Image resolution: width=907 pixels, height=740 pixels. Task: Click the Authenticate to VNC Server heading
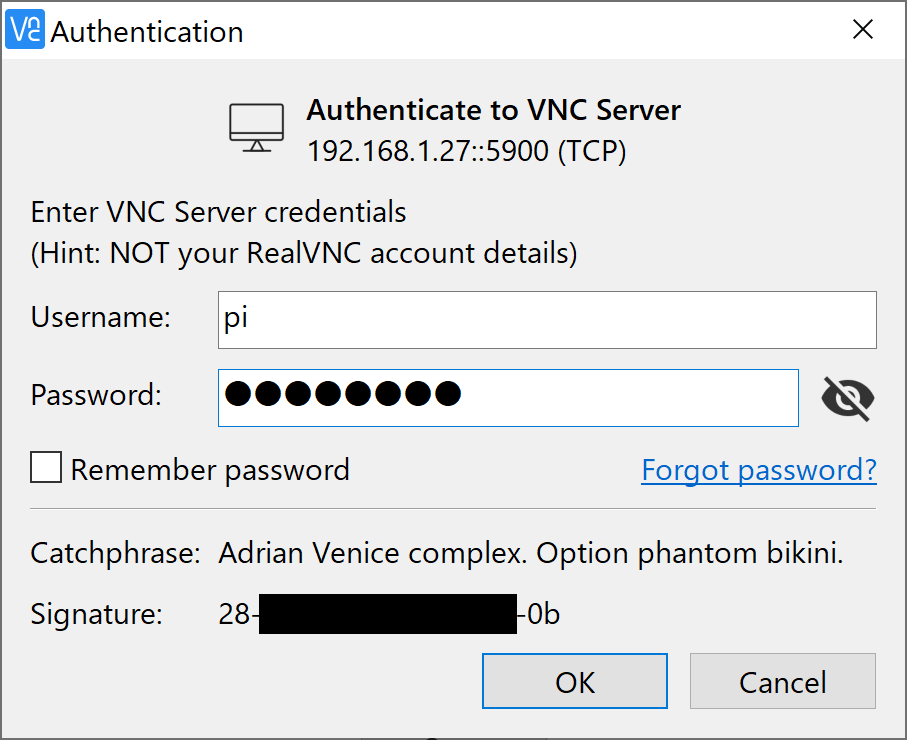(x=493, y=110)
